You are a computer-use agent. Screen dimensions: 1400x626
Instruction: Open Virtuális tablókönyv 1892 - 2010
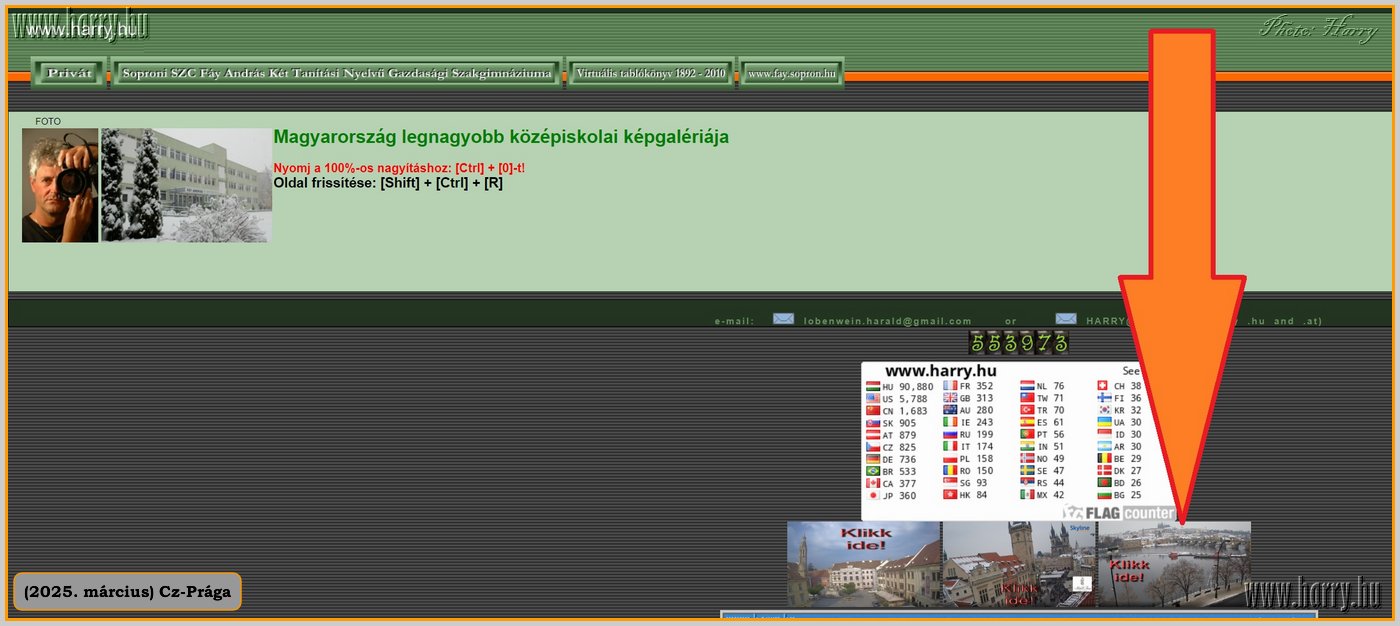[649, 73]
